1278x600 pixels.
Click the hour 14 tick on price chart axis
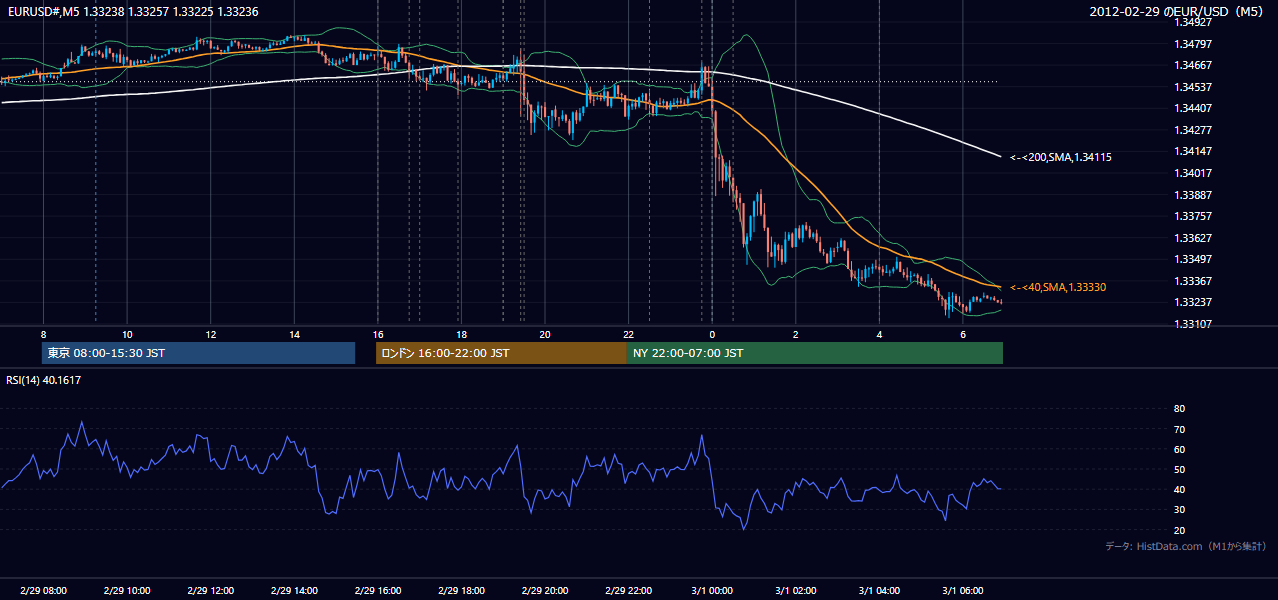point(294,333)
